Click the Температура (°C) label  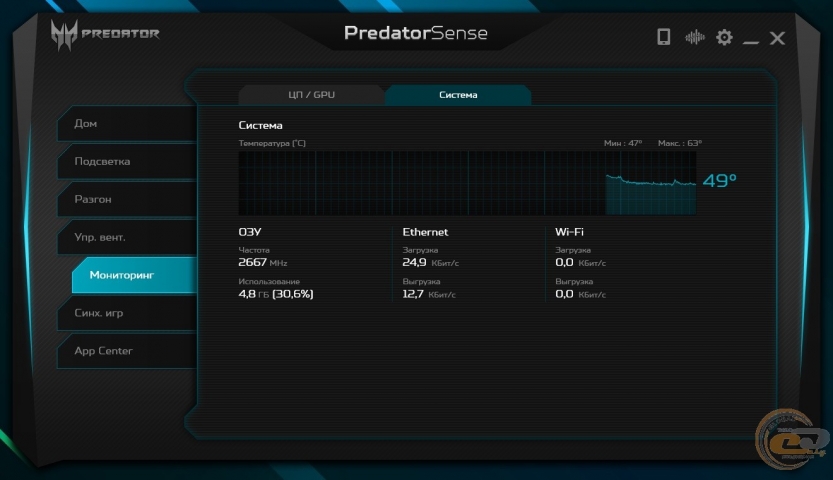(272, 143)
